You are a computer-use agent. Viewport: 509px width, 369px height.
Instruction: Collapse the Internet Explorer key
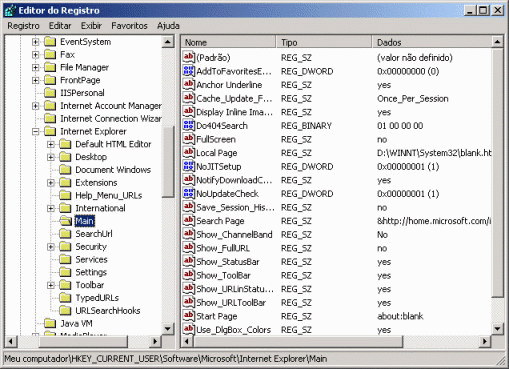coord(35,132)
